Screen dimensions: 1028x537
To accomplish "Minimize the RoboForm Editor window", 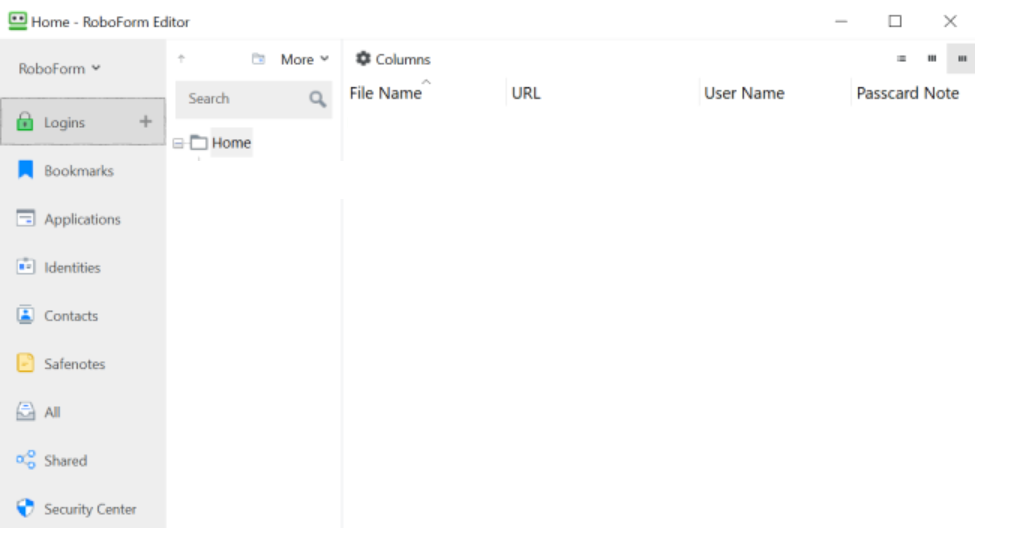I will point(841,22).
